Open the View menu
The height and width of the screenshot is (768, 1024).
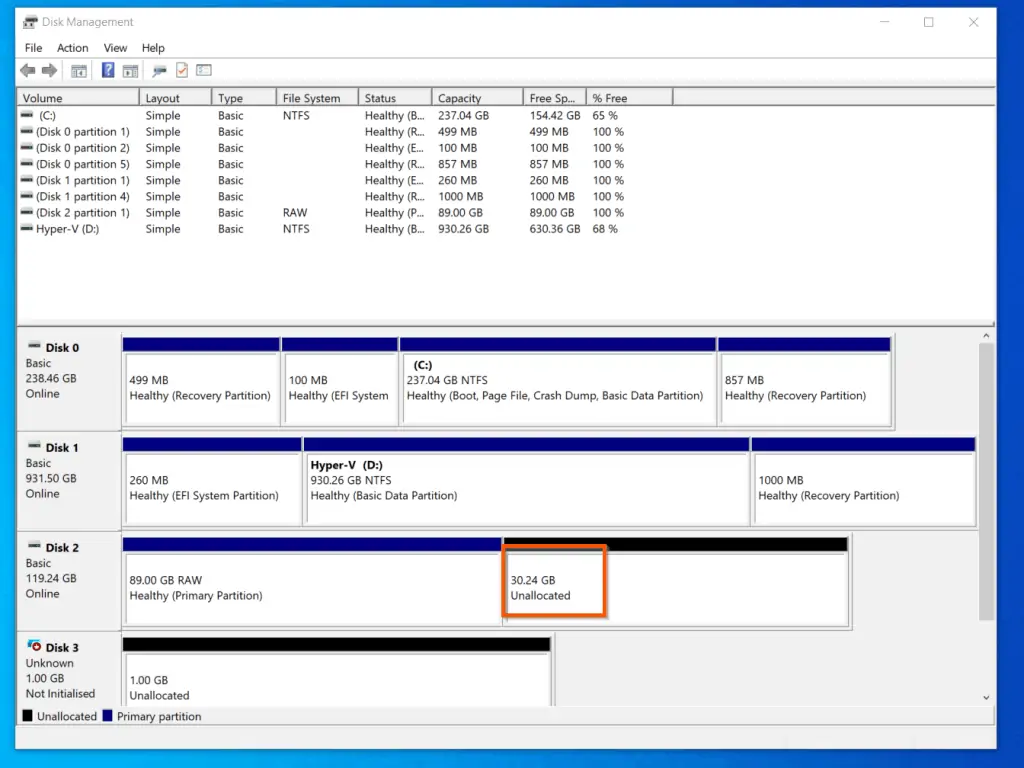click(x=115, y=48)
